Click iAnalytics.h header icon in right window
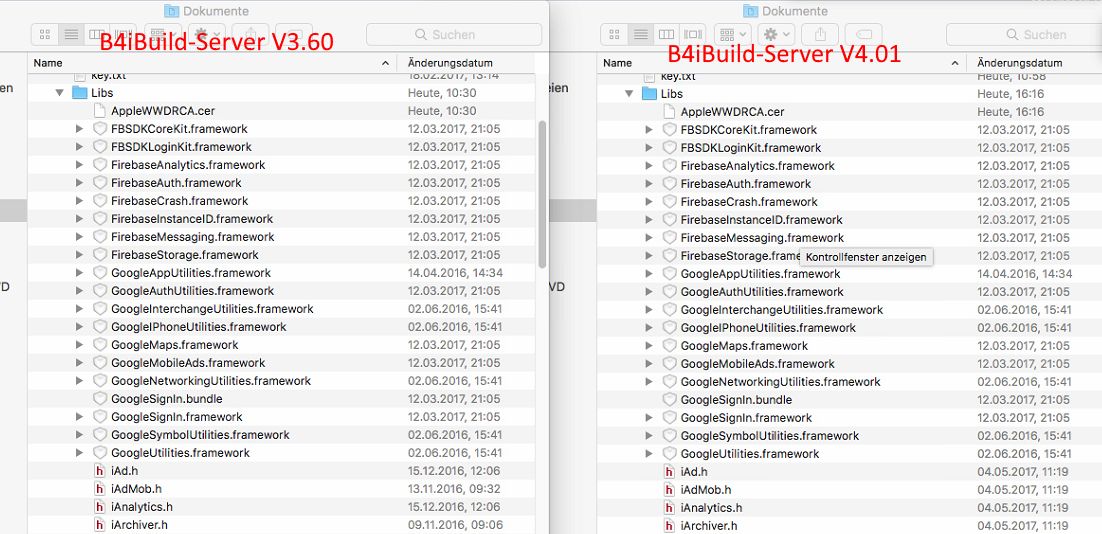Viewport: 1102px width, 534px height. point(669,507)
